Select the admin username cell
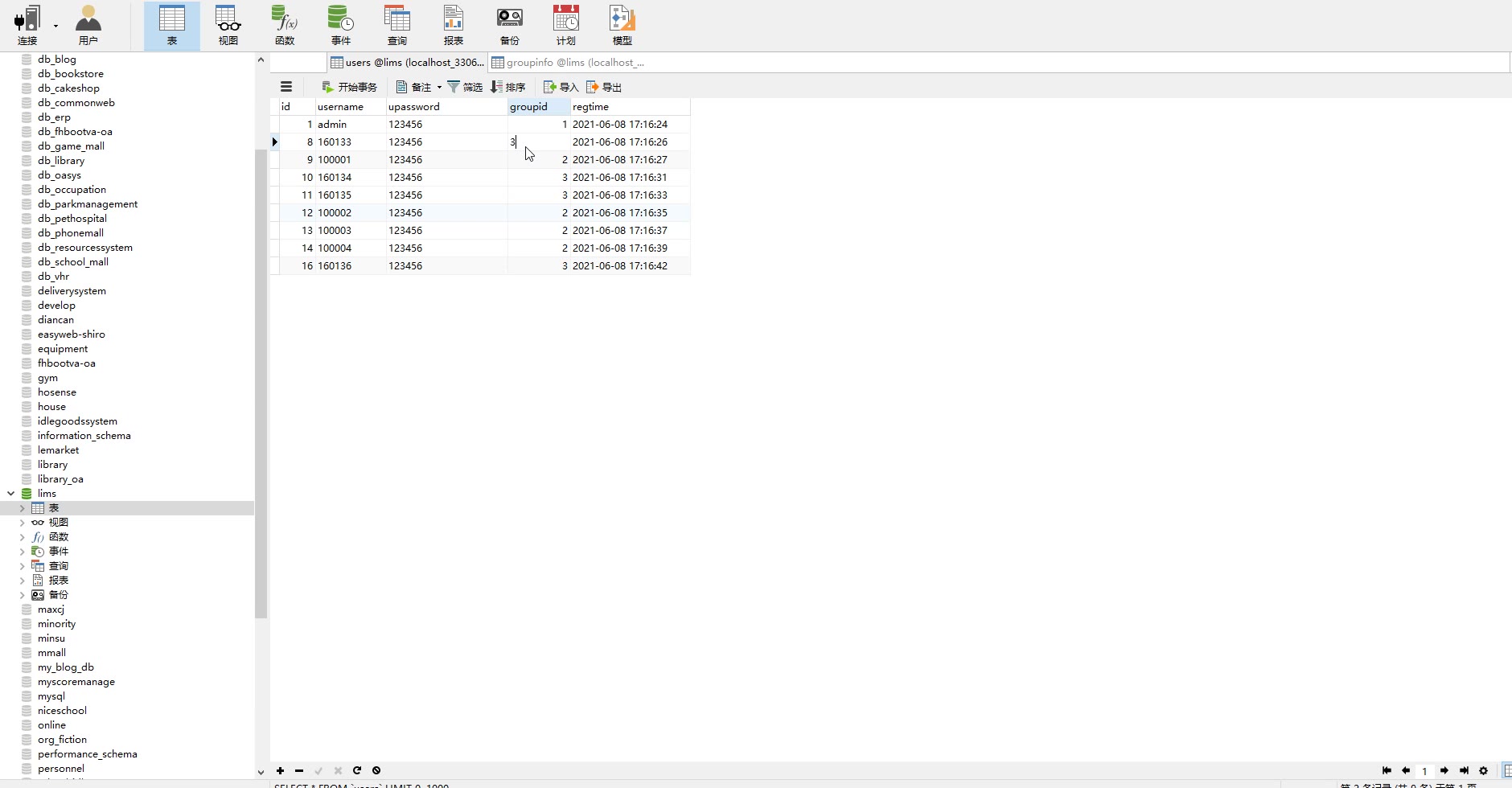1512x788 pixels. pyautogui.click(x=351, y=125)
